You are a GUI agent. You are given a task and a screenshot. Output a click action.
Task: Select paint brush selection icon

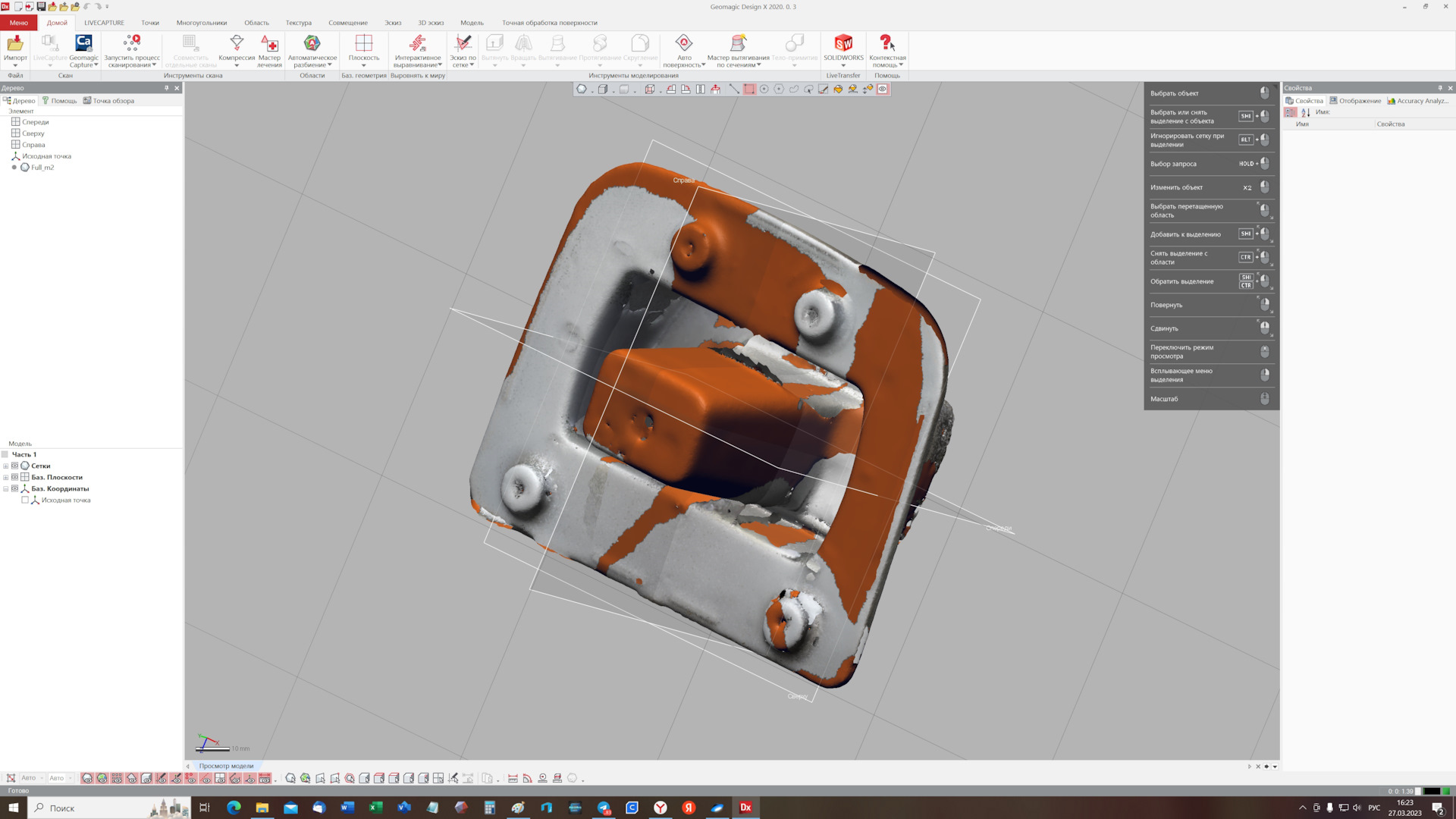[823, 89]
